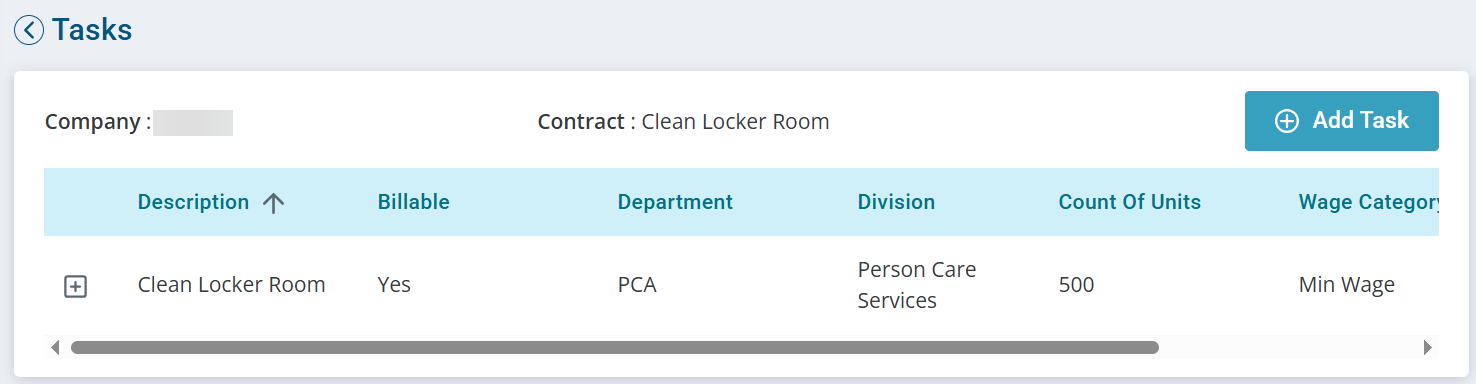Sort by the Description column header
1476x384 pixels.
click(193, 202)
